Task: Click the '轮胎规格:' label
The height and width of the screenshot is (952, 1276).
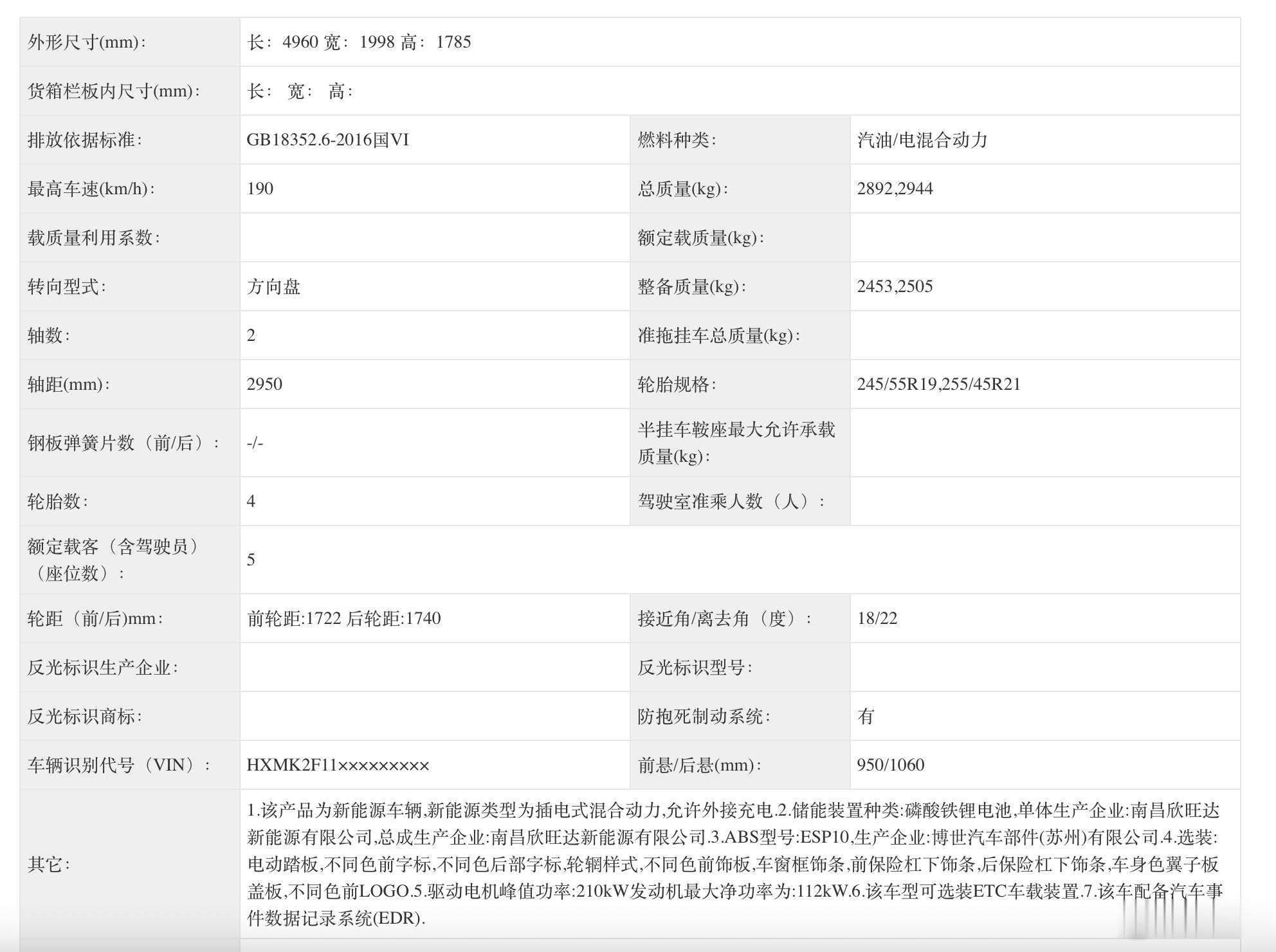Action: 677,384
